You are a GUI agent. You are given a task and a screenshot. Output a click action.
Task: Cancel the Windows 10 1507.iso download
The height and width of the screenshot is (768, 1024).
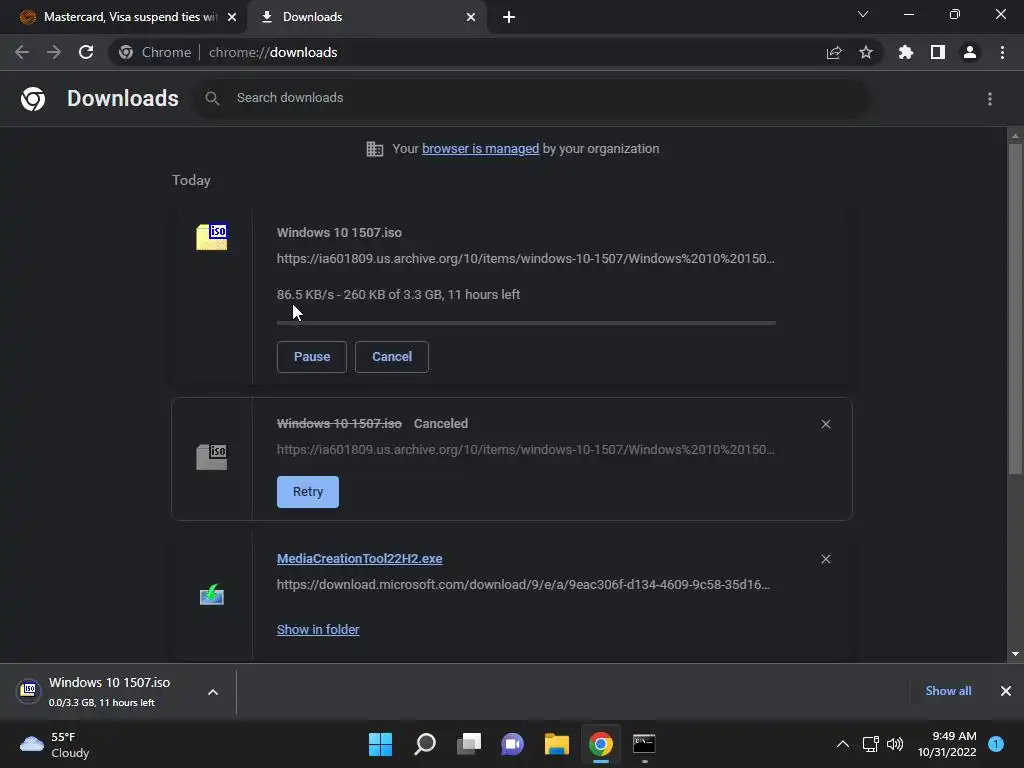[392, 357]
